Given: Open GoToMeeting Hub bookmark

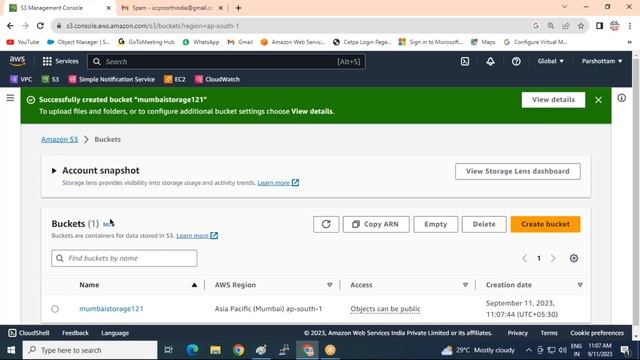Looking at the screenshot, I should tap(146, 42).
